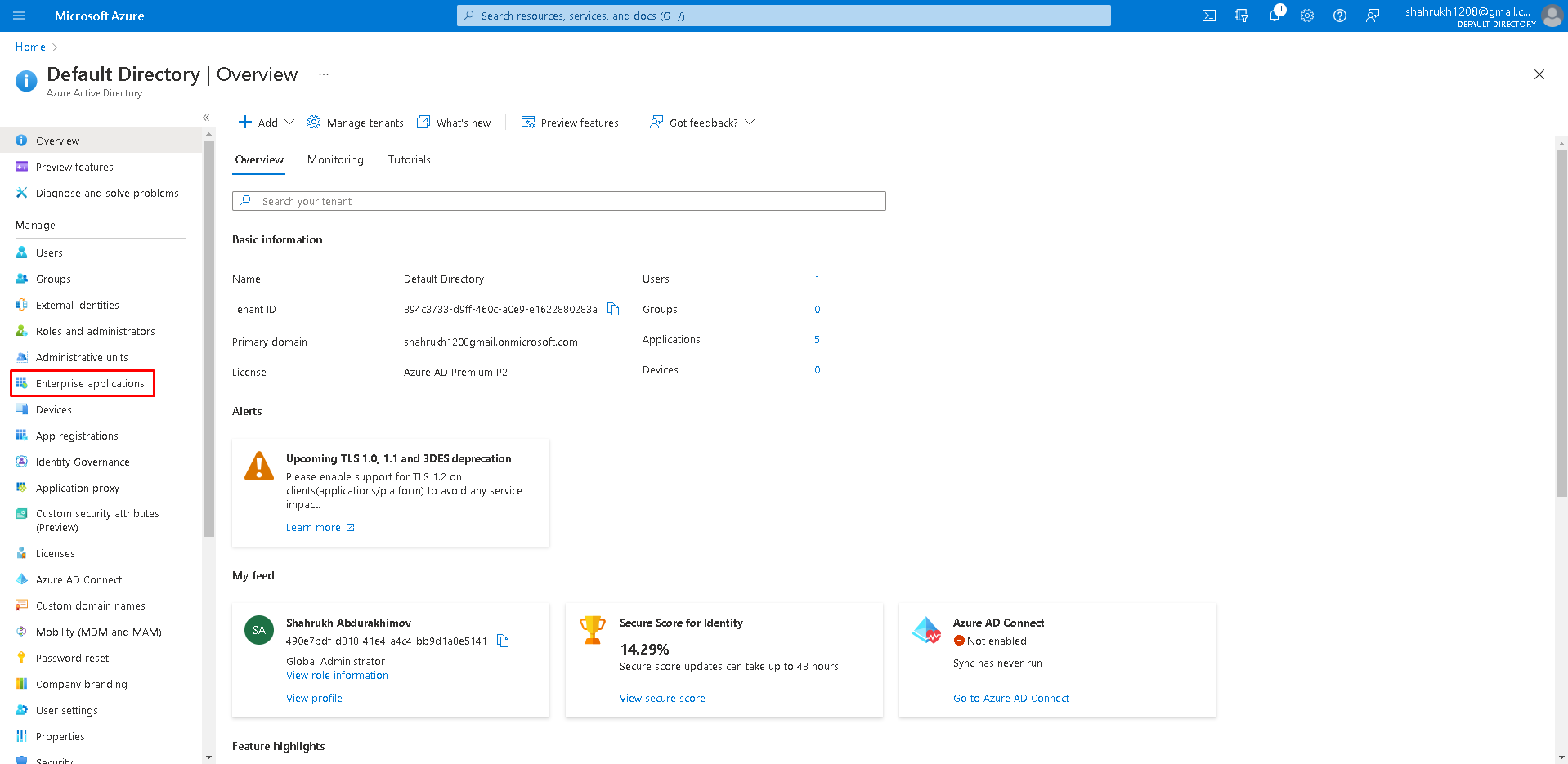This screenshot has width=1568, height=764.
Task: Select the Overview tab
Action: (x=259, y=159)
